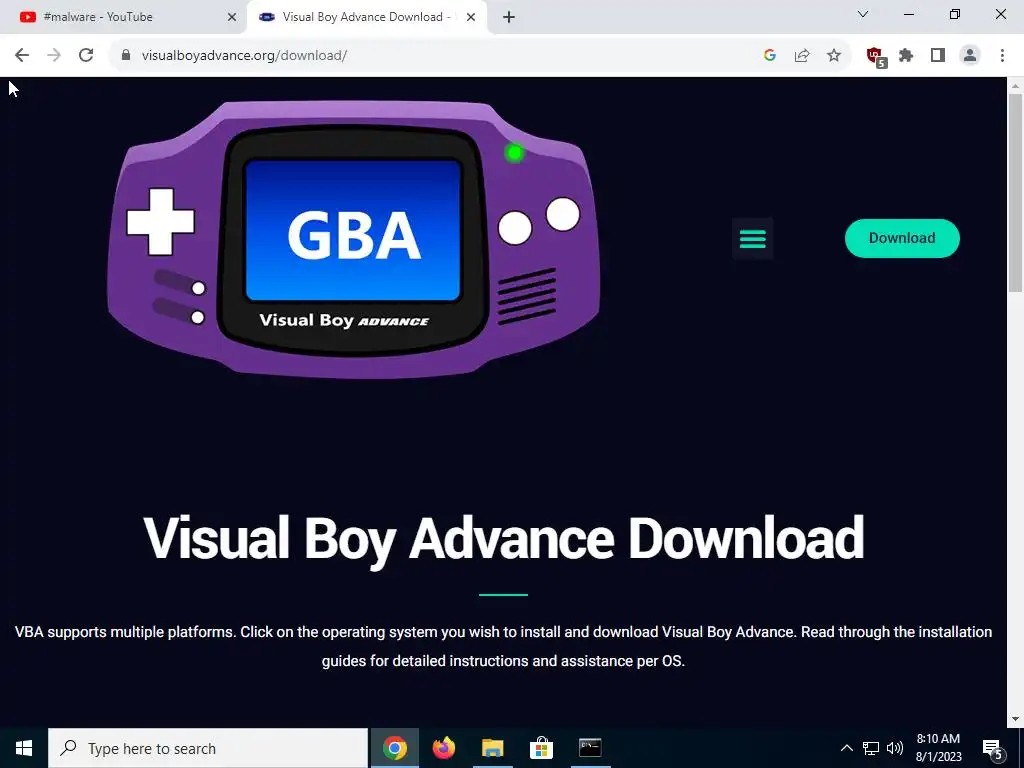
Task: Open the Windows Start menu
Action: click(x=24, y=748)
